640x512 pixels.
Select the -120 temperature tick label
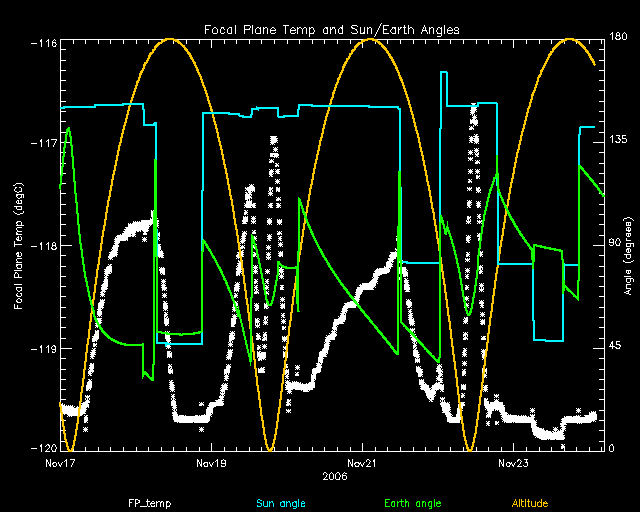coord(43,448)
